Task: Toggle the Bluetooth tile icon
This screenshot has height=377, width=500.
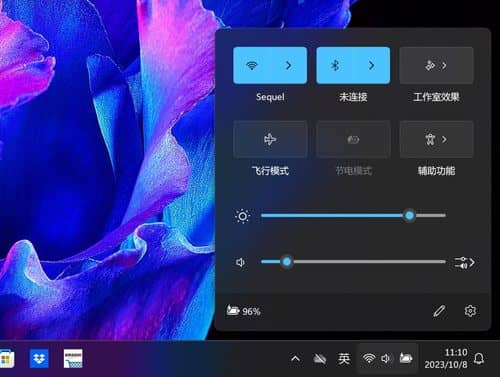Action: pos(335,65)
